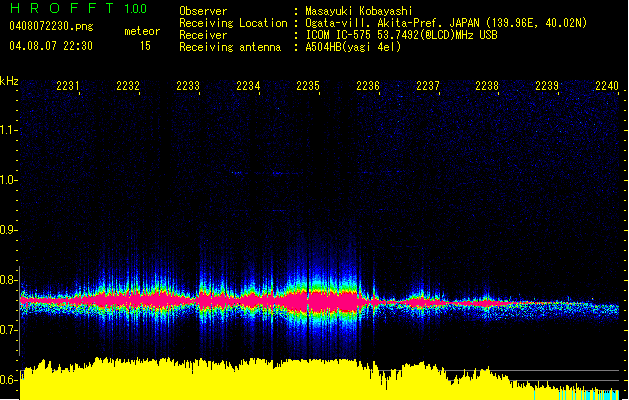
Task: Select antenna text A504HB(yagi 4el)
Action: 353,47
